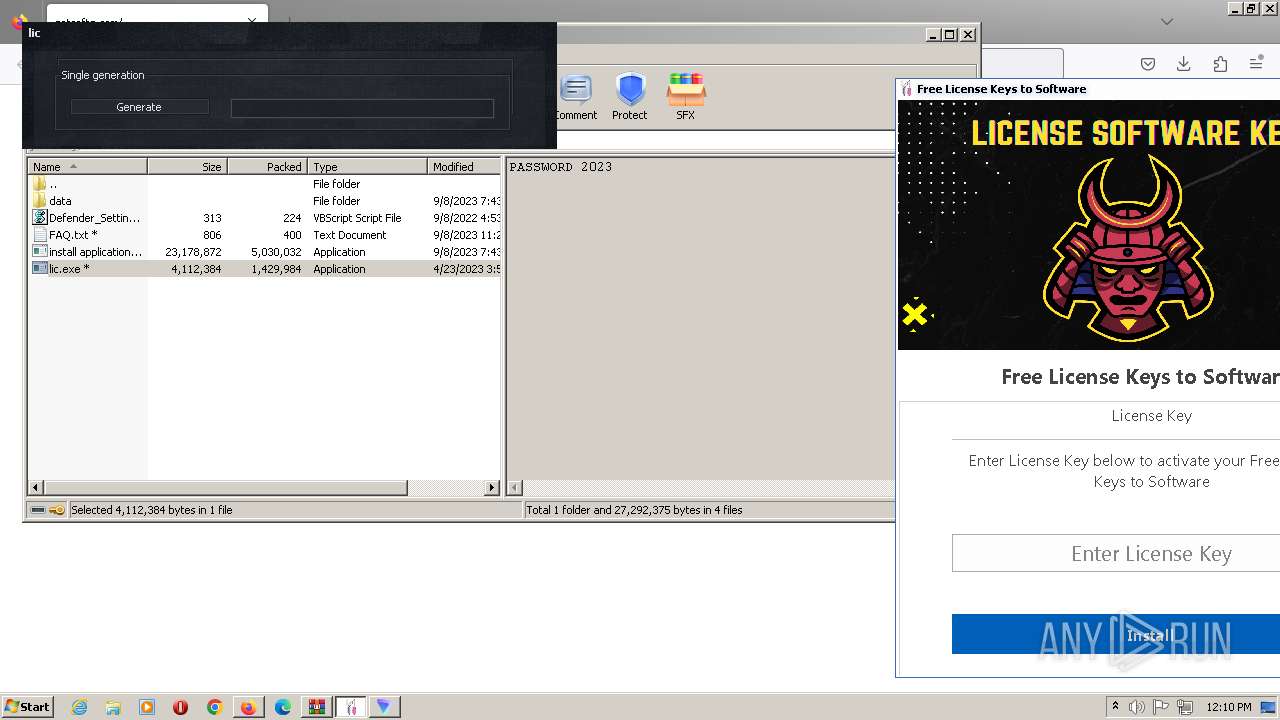This screenshot has height=720, width=1280.
Task: Open Firefox Pocket save icon
Action: [x=1148, y=64]
